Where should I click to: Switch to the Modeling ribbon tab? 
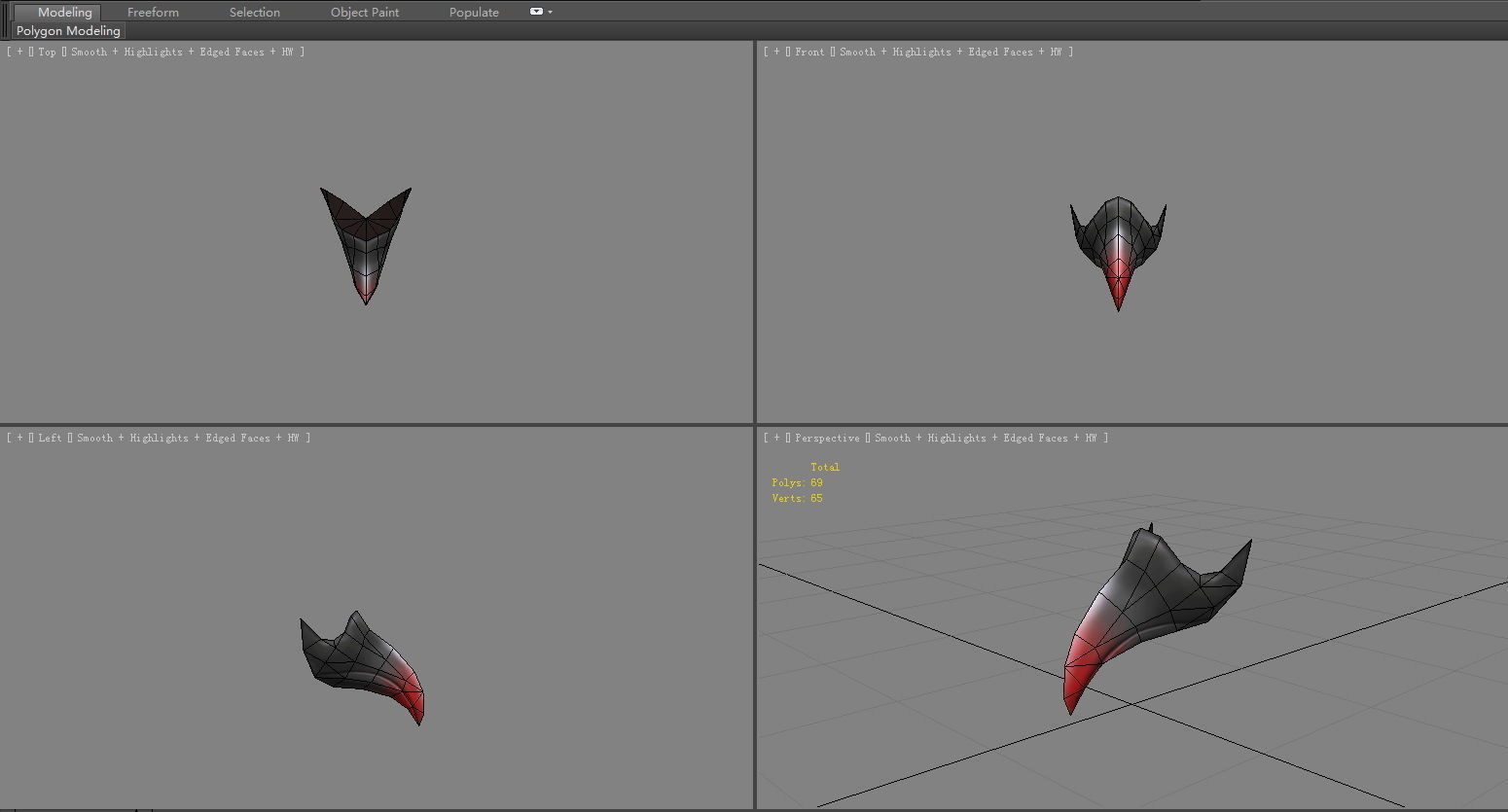point(61,12)
